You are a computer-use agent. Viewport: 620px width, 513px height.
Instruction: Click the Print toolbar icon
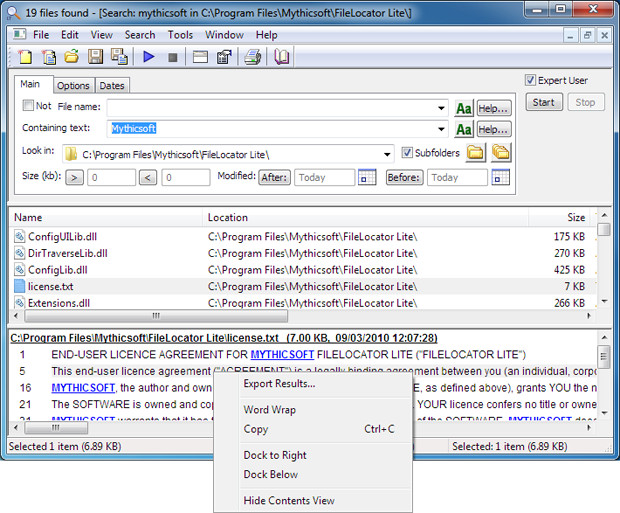[252, 57]
